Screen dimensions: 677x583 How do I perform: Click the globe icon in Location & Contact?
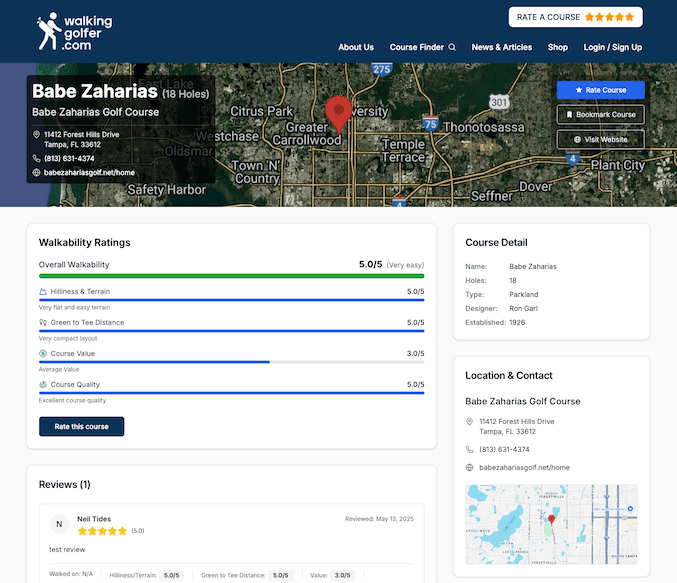pyautogui.click(x=469, y=468)
